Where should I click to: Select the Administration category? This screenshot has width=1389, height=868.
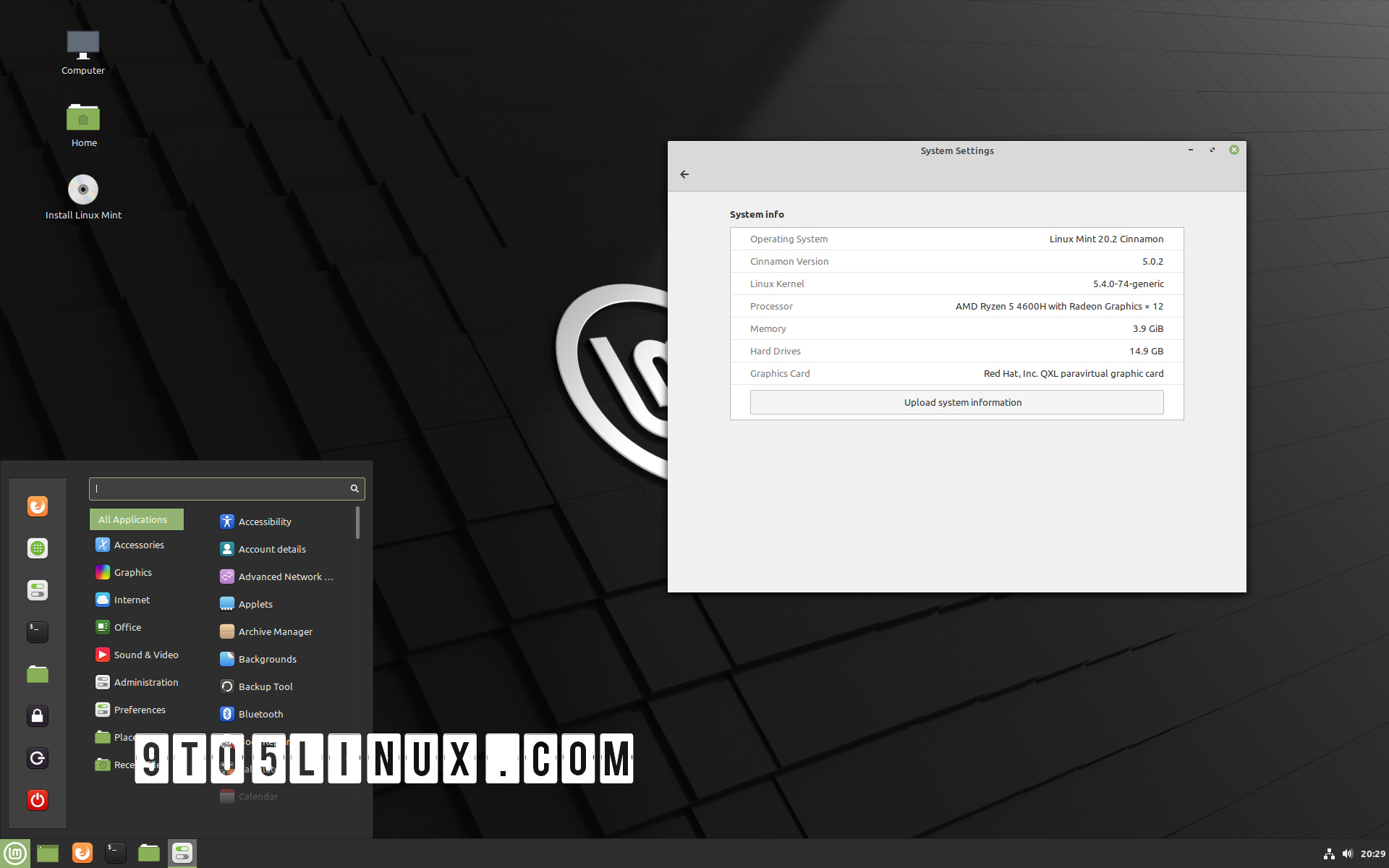tap(145, 681)
